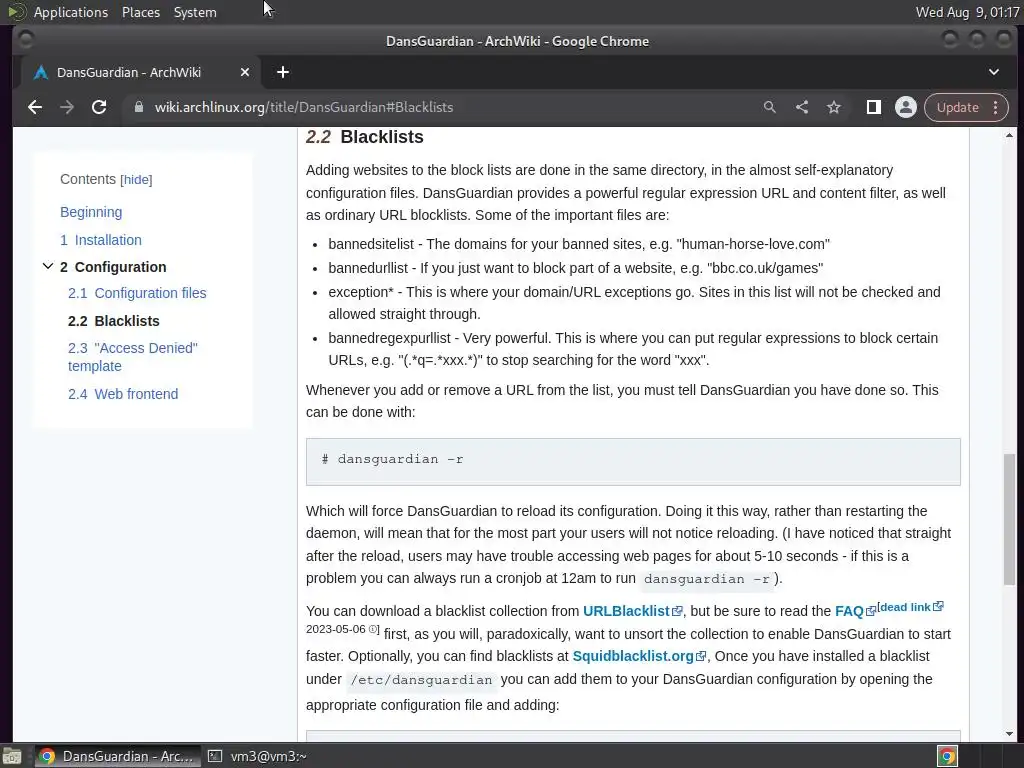The height and width of the screenshot is (768, 1024).
Task: Hide the table of contents
Action: coord(136,180)
